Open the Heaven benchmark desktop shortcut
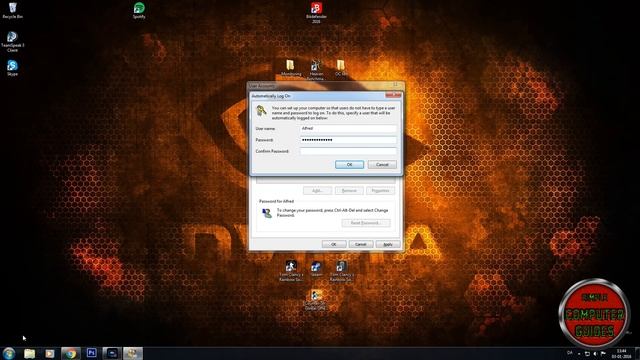The image size is (640, 360). (316, 69)
